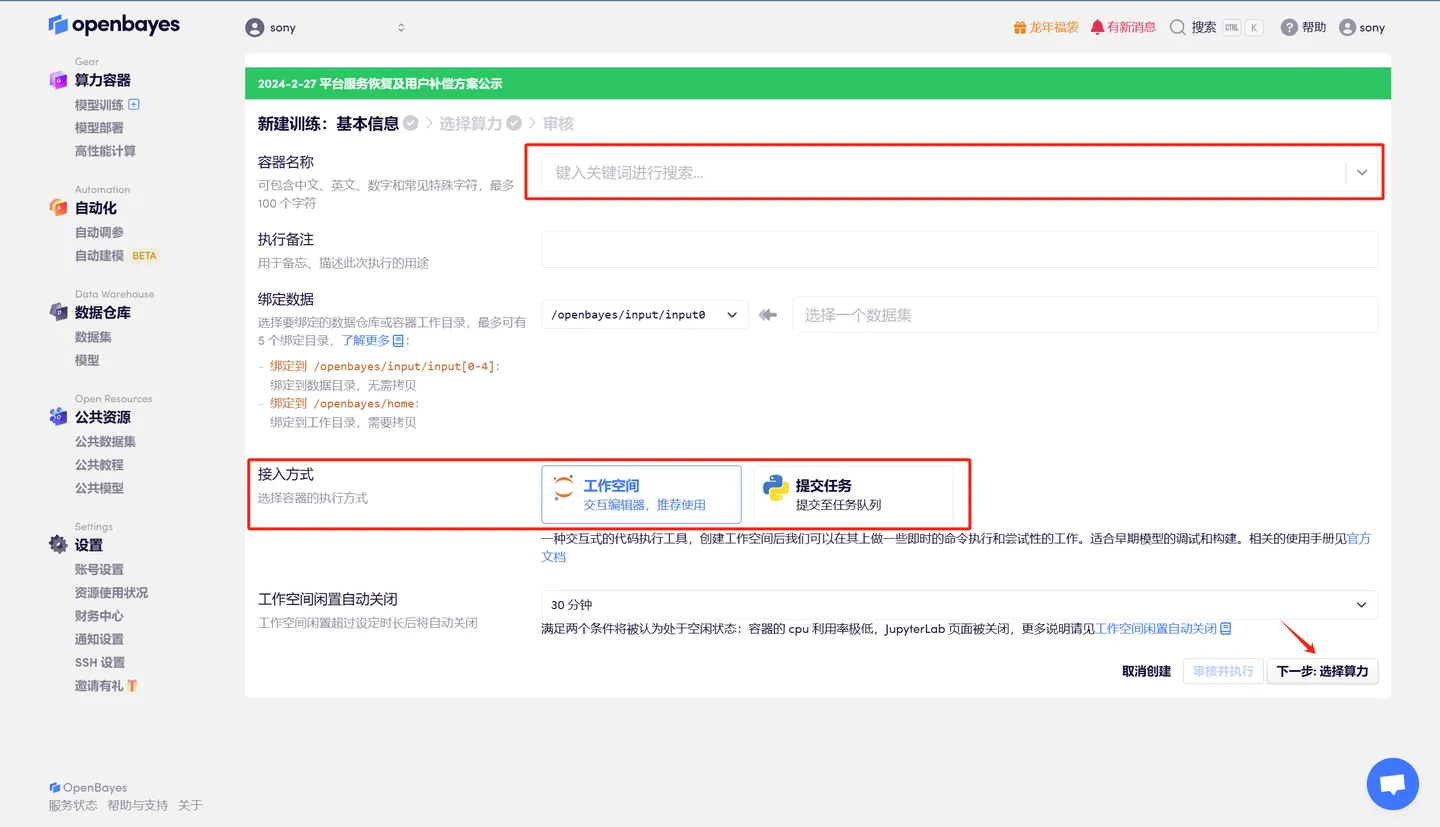This screenshot has height=827, width=1440.
Task: Open the 算力容器 section icon
Action: (x=58, y=79)
